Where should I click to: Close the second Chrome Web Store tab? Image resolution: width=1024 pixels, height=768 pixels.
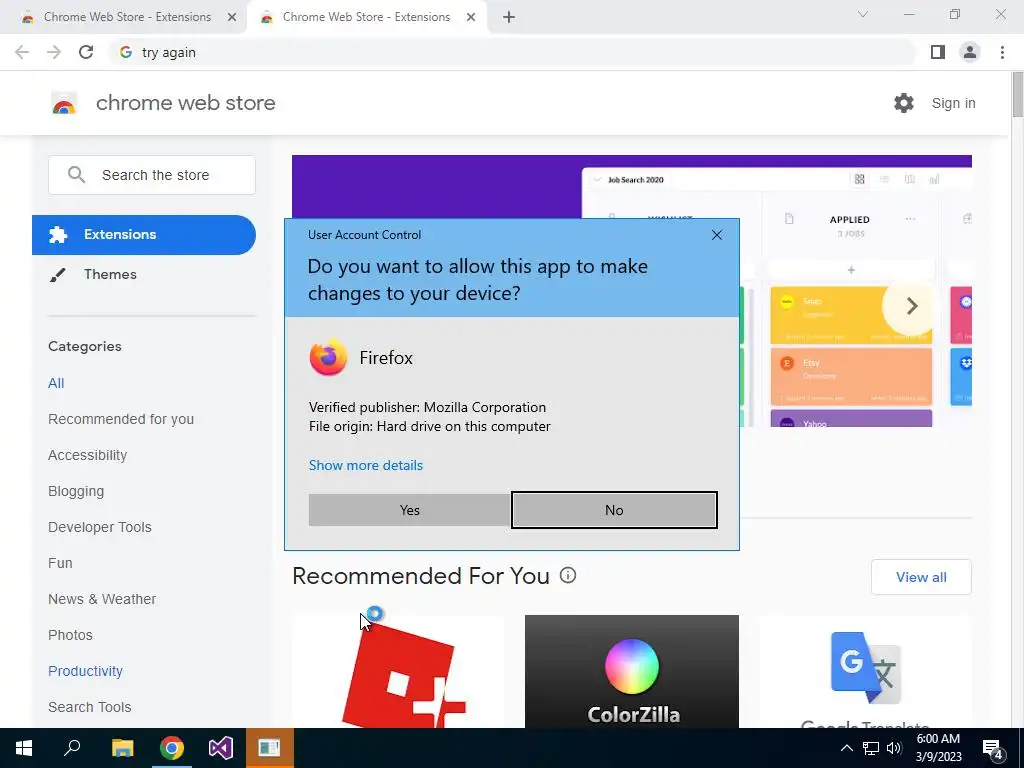click(471, 17)
